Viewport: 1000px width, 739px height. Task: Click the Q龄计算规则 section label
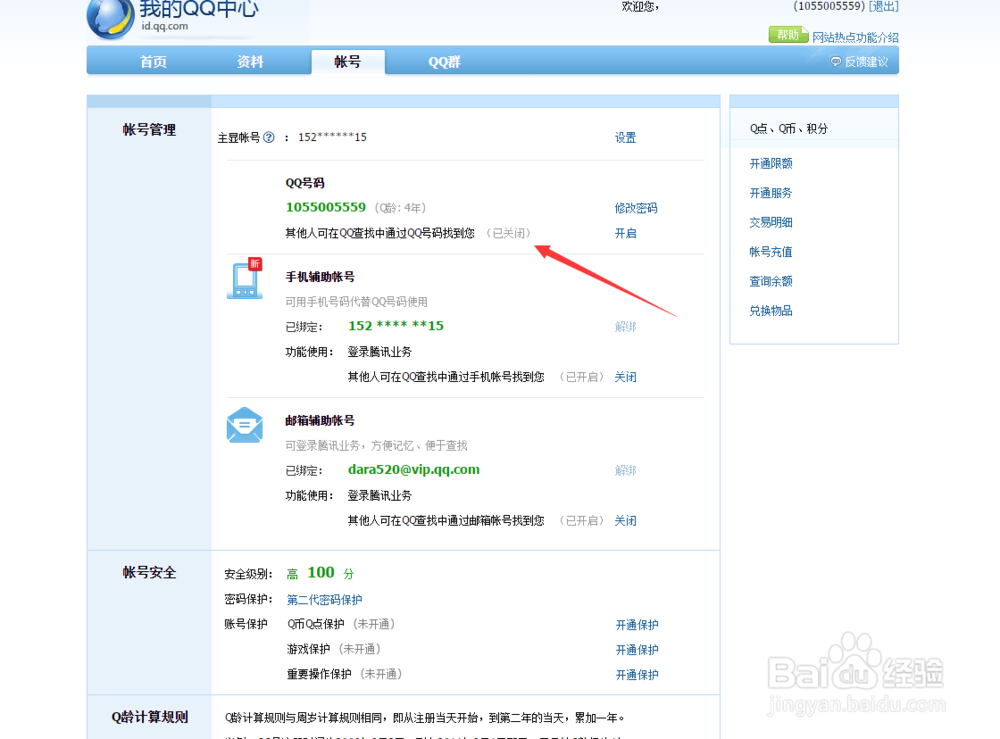click(x=149, y=717)
